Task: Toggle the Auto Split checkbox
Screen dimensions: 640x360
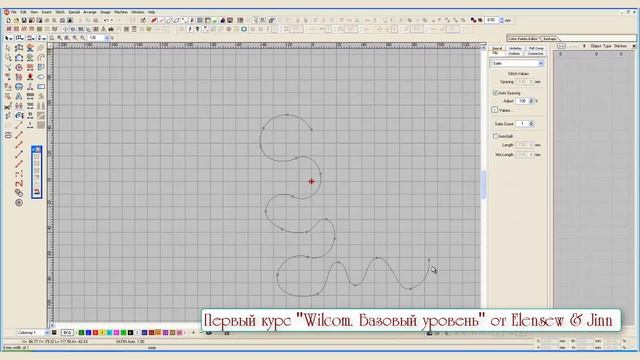Action: 496,136
